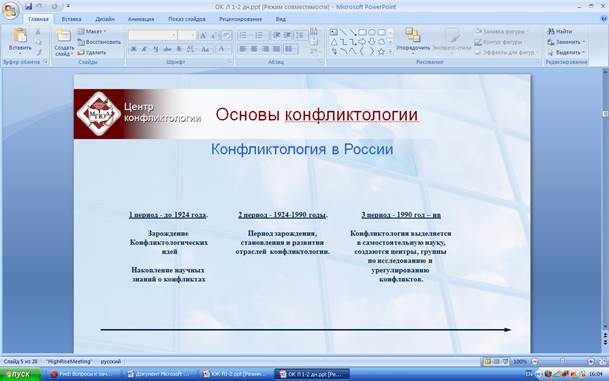The height and width of the screenshot is (381, 609).
Task: Click the zoom slider in status bar
Action: point(562,362)
